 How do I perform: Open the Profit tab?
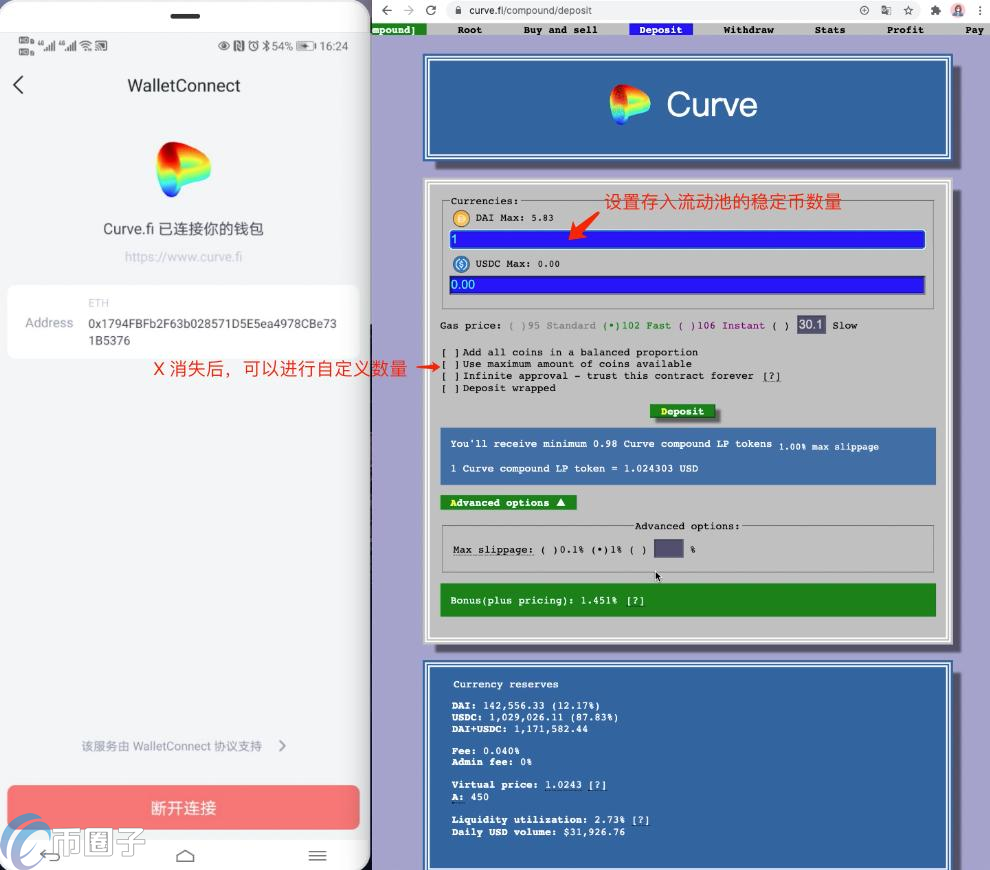click(905, 30)
